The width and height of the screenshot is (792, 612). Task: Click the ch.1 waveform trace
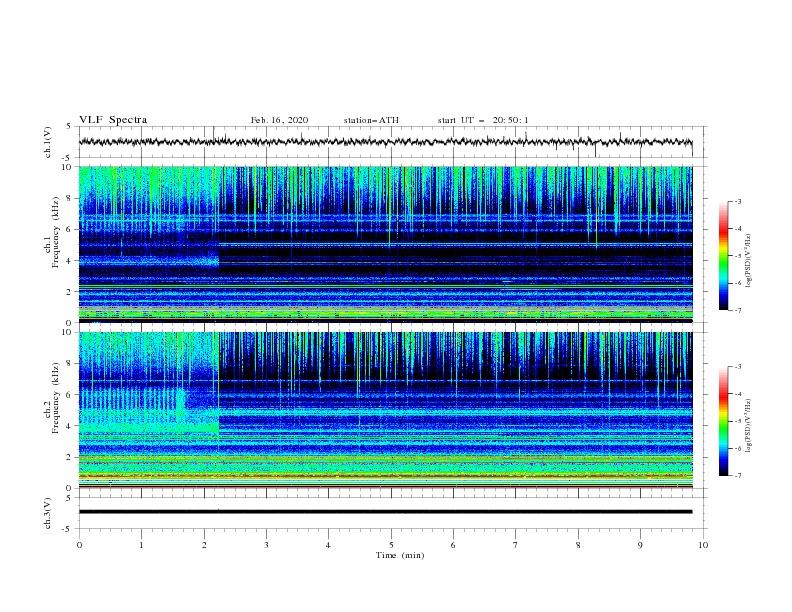[385, 142]
